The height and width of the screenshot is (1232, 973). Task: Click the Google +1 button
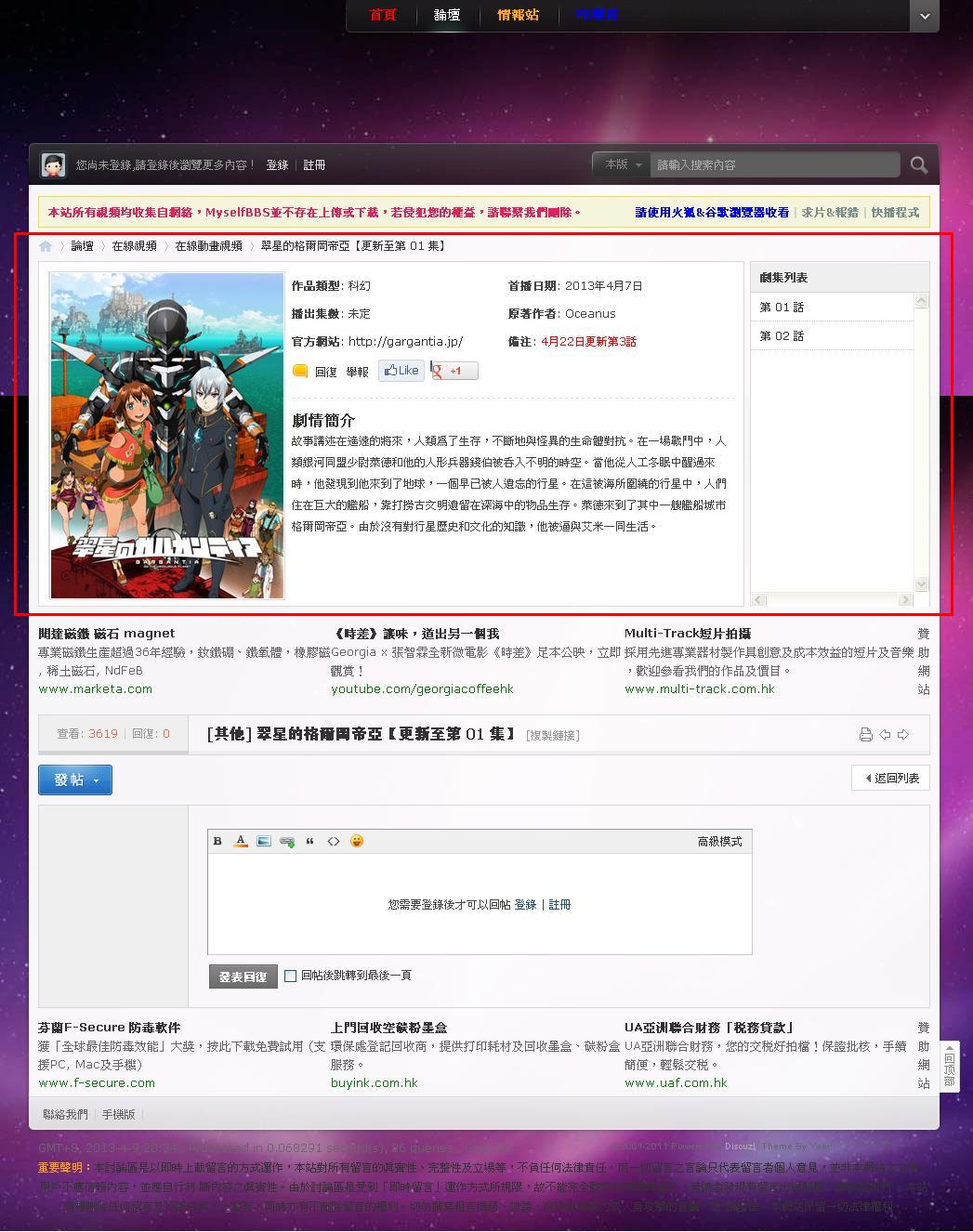pos(454,371)
